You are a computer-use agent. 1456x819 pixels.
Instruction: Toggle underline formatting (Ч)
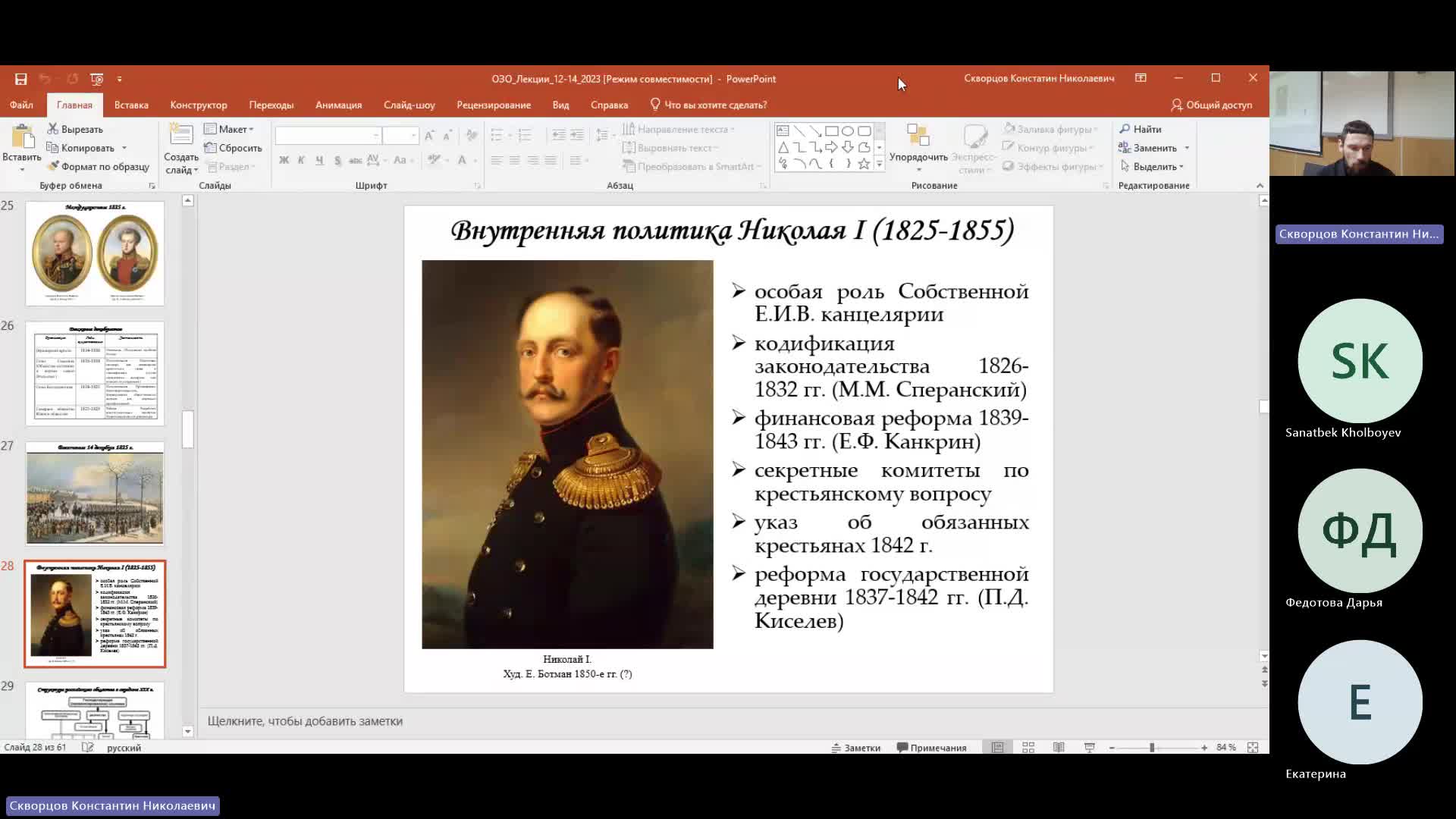tap(319, 160)
